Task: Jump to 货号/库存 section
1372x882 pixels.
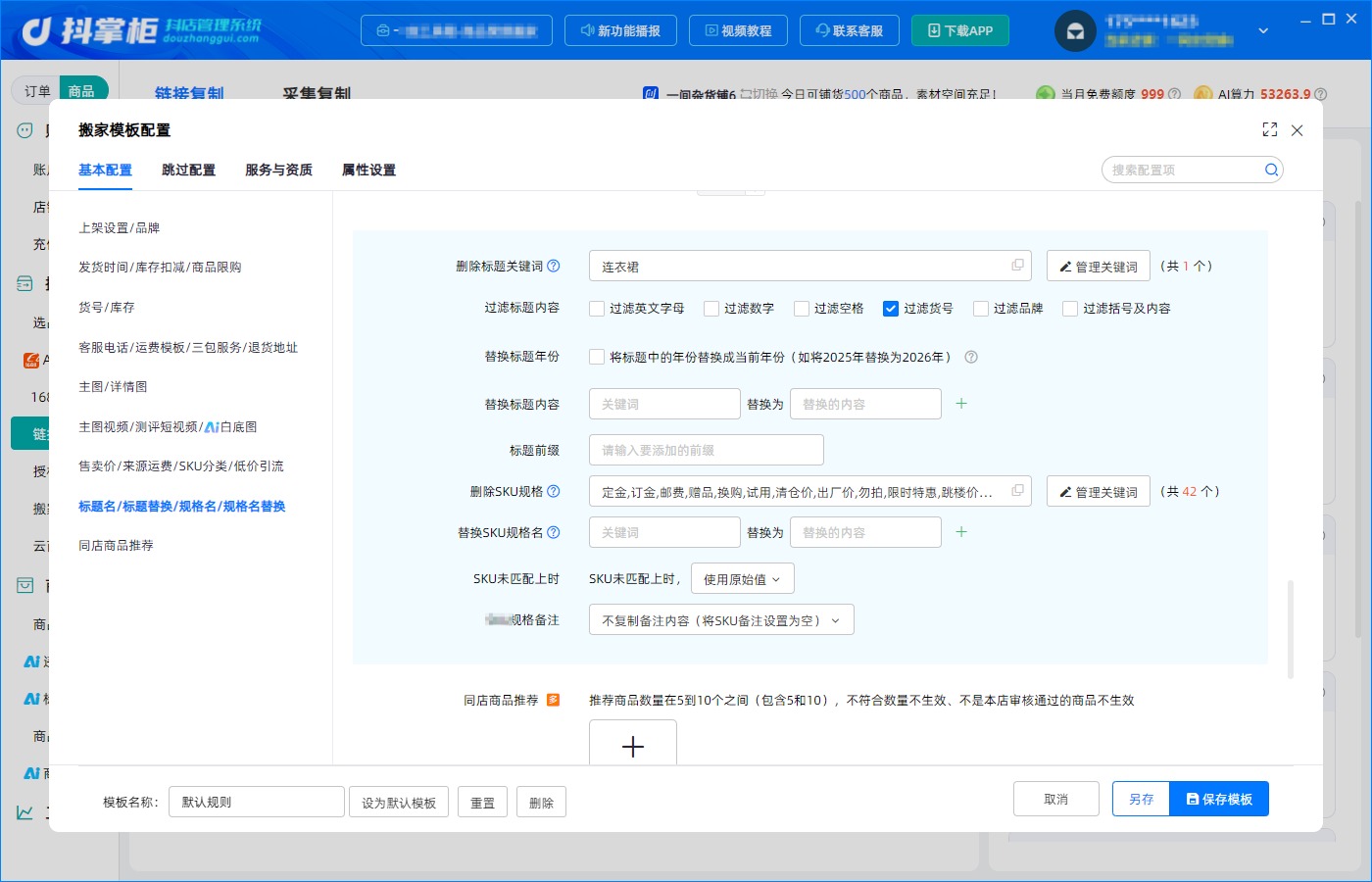Action: pos(106,307)
